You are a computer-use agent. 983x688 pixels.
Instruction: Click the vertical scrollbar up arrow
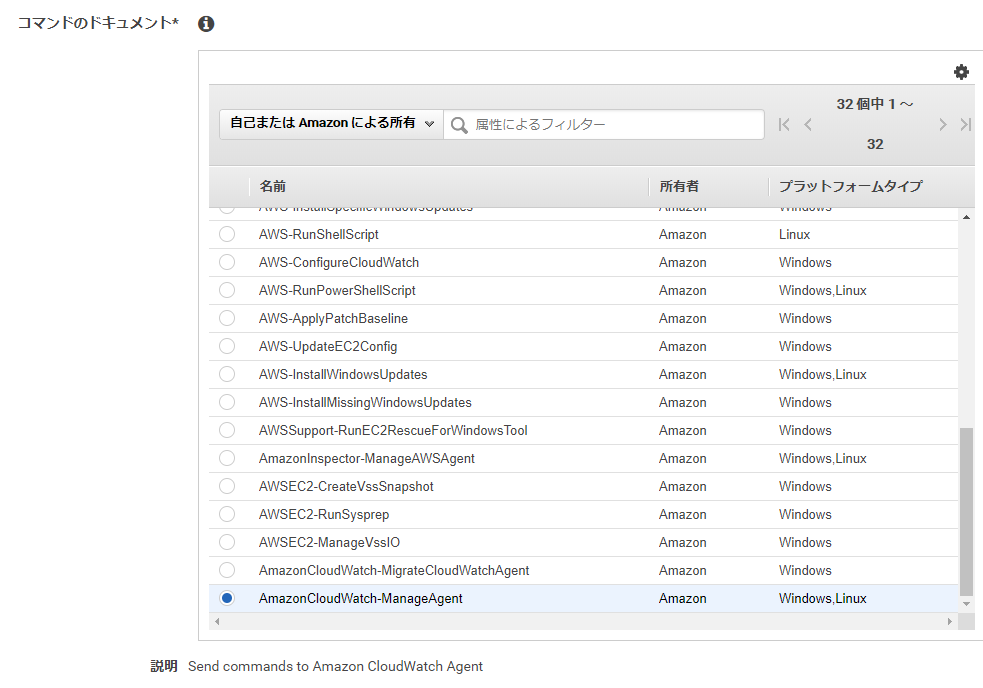[967, 217]
